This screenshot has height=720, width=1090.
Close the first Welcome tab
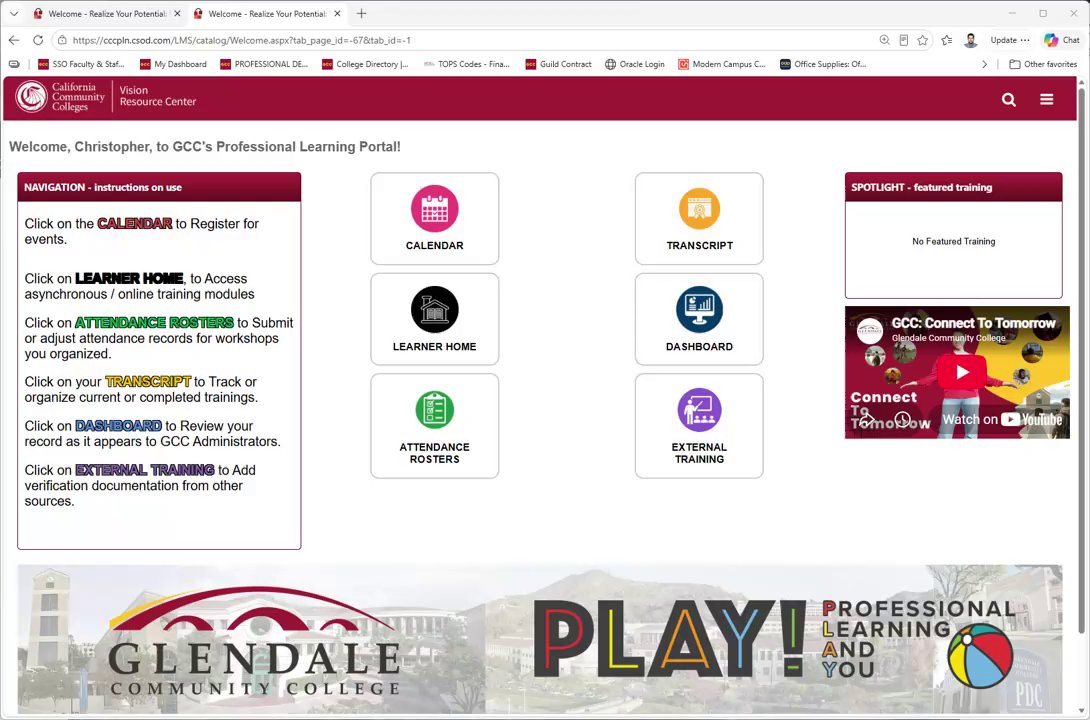point(177,13)
